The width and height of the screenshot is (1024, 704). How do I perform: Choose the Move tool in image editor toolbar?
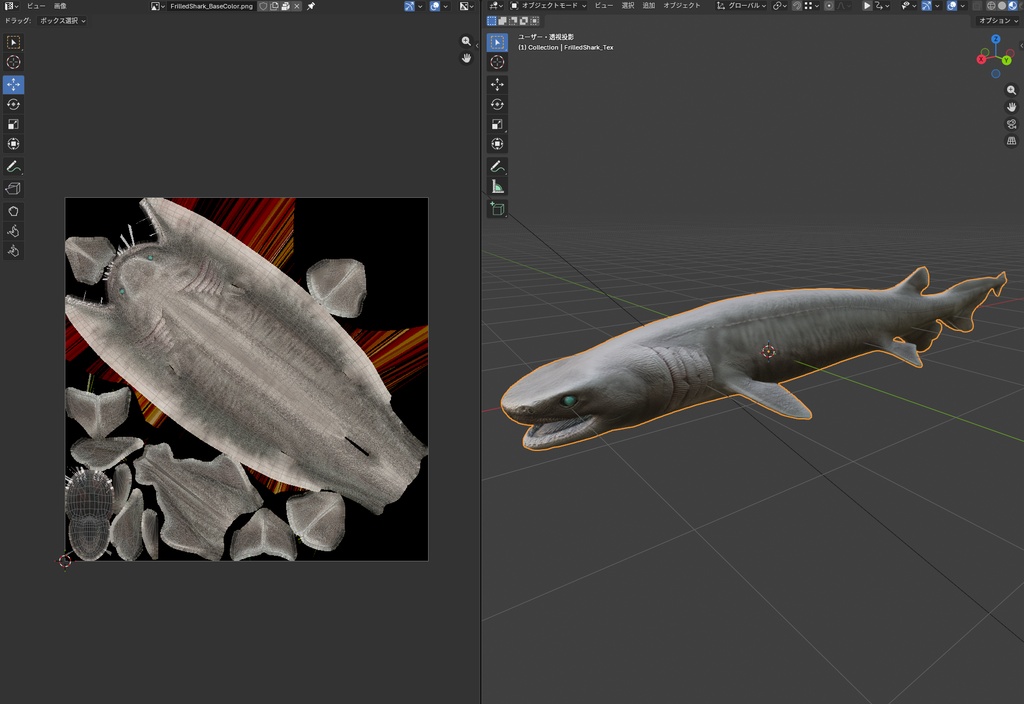point(13,84)
